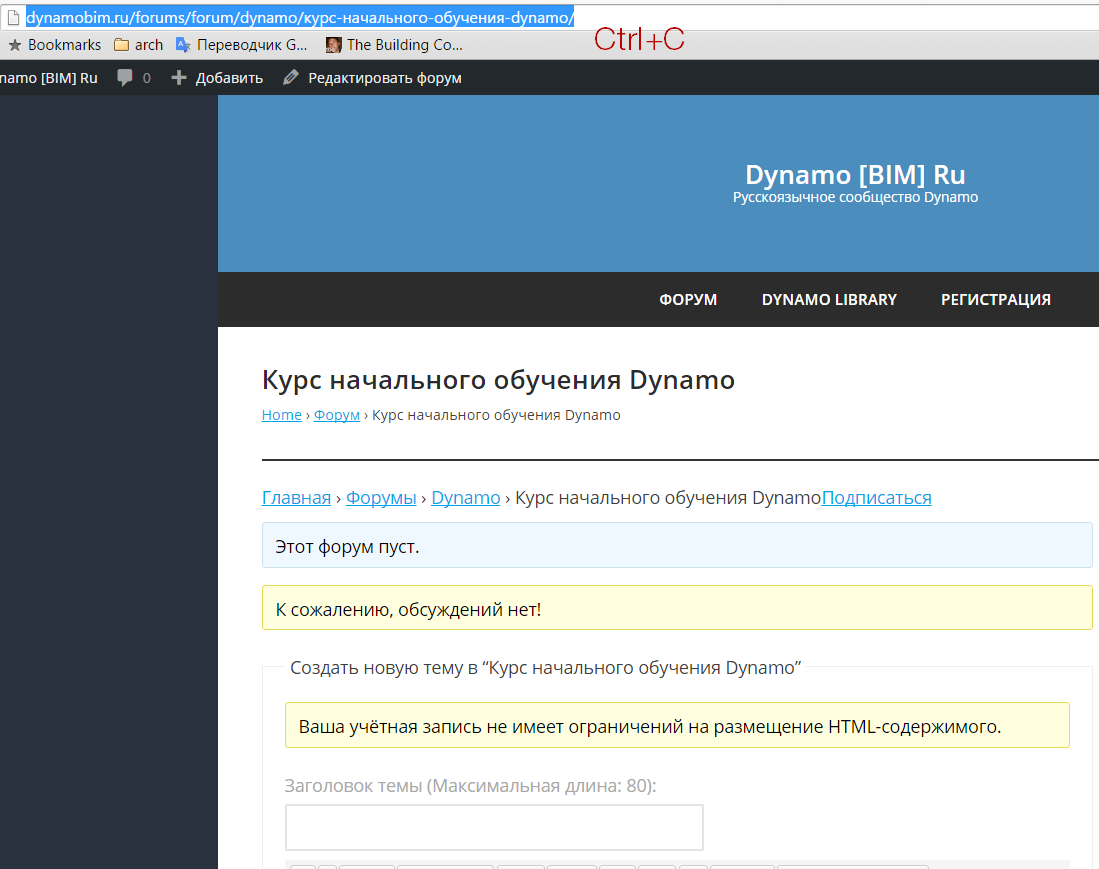The width and height of the screenshot is (1099, 869).
Task: Click the Dynamo [BIM] Ru site title
Action: pos(855,175)
